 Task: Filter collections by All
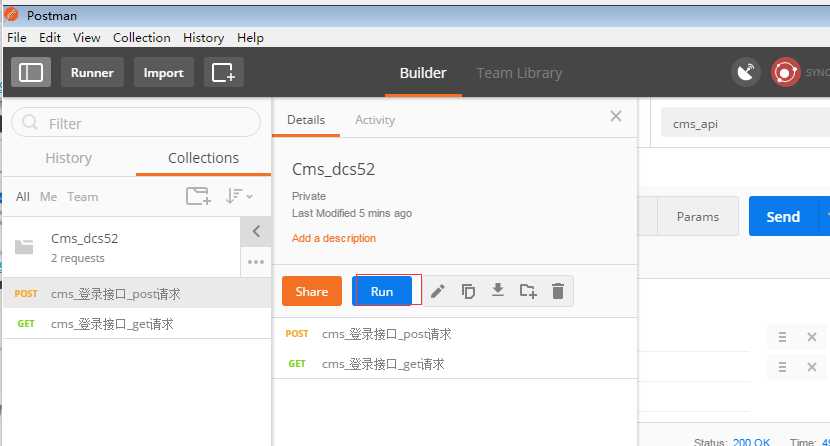(x=23, y=197)
